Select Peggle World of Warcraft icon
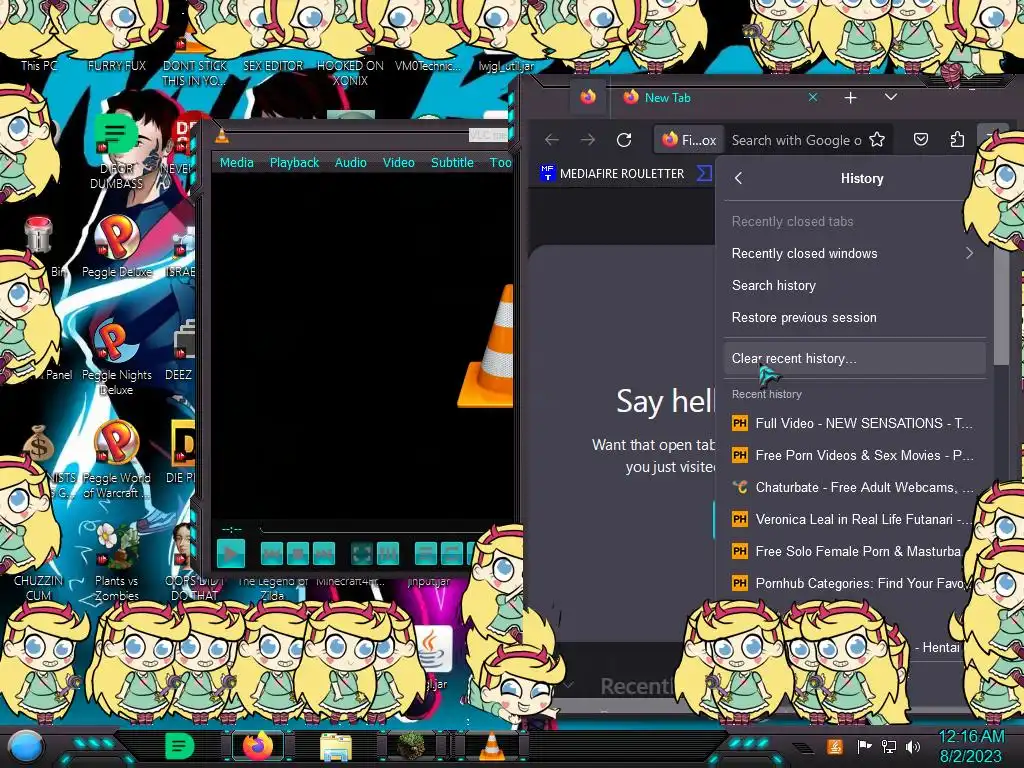This screenshot has height=768, width=1024. point(117,460)
